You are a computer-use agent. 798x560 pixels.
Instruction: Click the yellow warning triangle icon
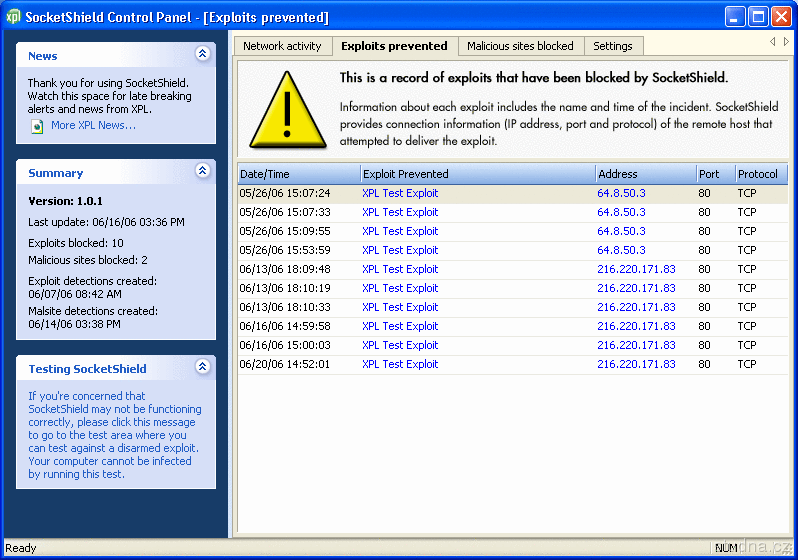click(285, 108)
